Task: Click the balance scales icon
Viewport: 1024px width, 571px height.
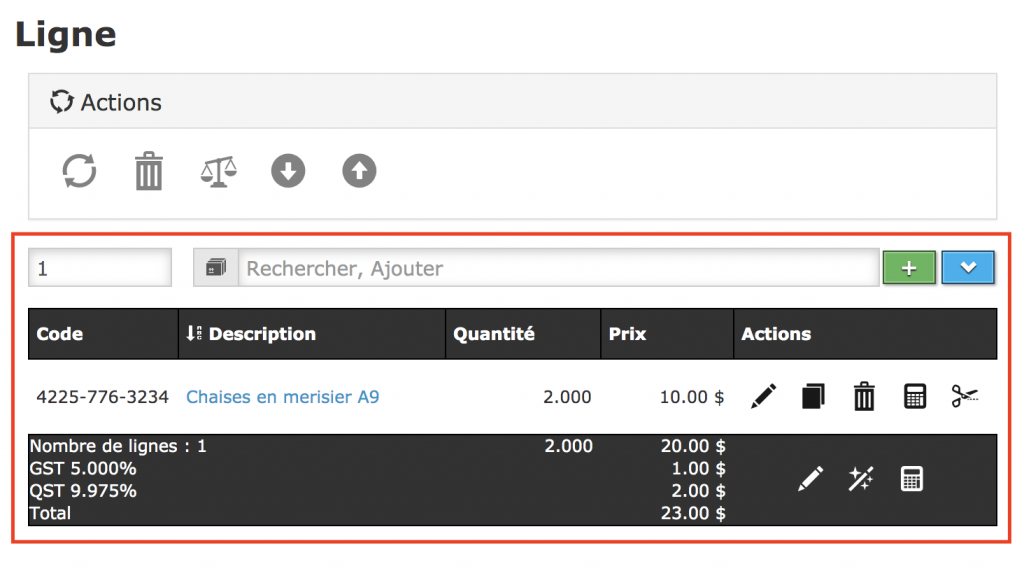Action: 218,171
